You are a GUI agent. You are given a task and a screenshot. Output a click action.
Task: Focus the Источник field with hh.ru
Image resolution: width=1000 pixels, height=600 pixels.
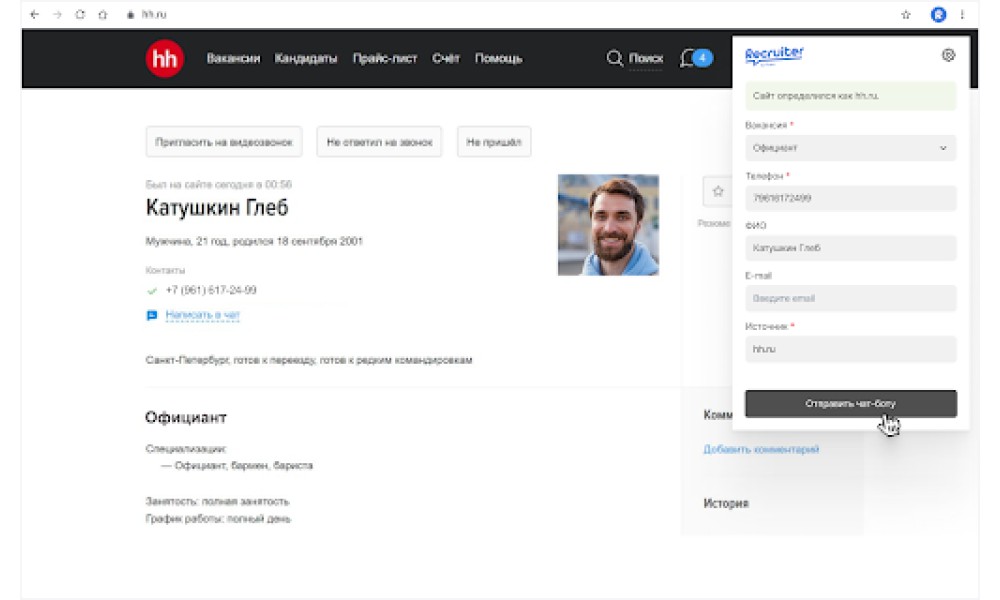851,349
